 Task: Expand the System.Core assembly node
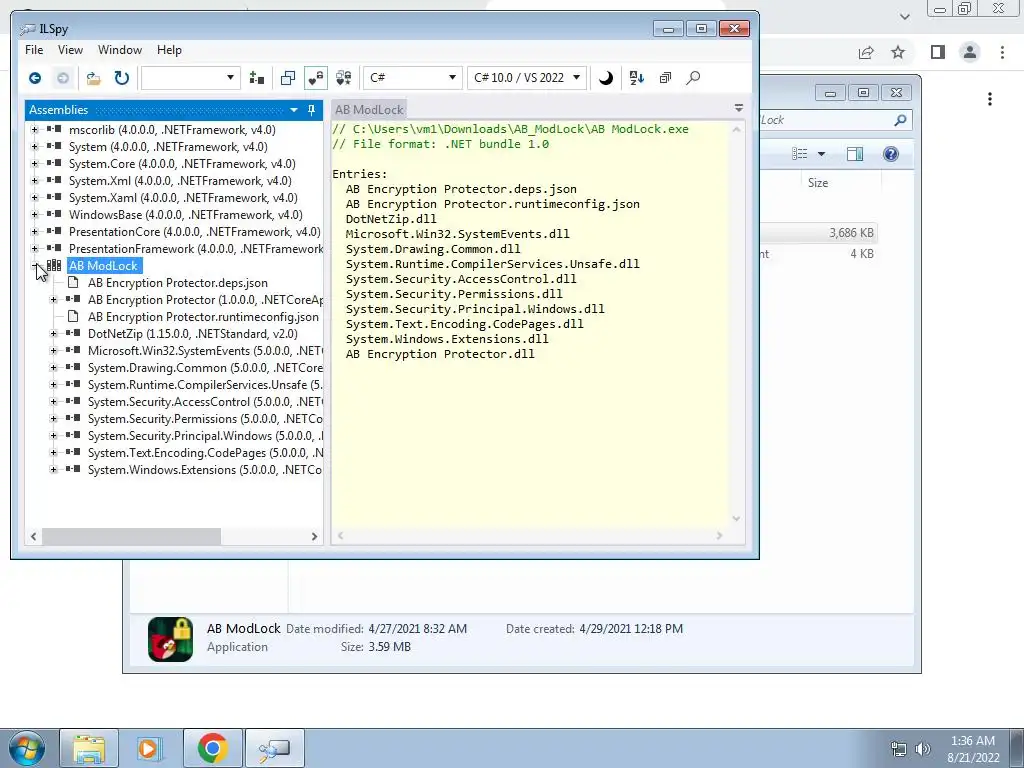pyautogui.click(x=35, y=163)
